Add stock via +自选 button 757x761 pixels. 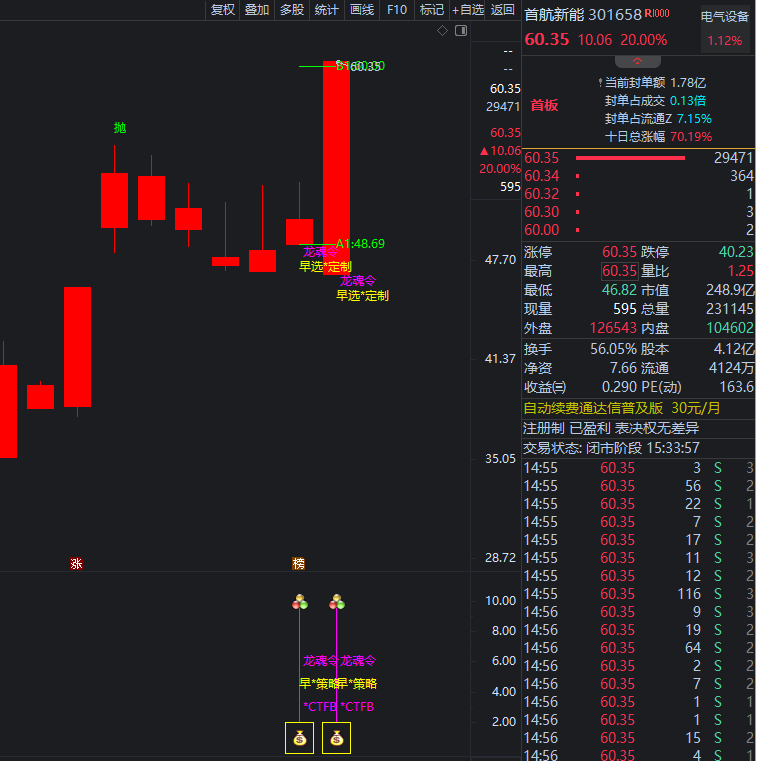467,10
